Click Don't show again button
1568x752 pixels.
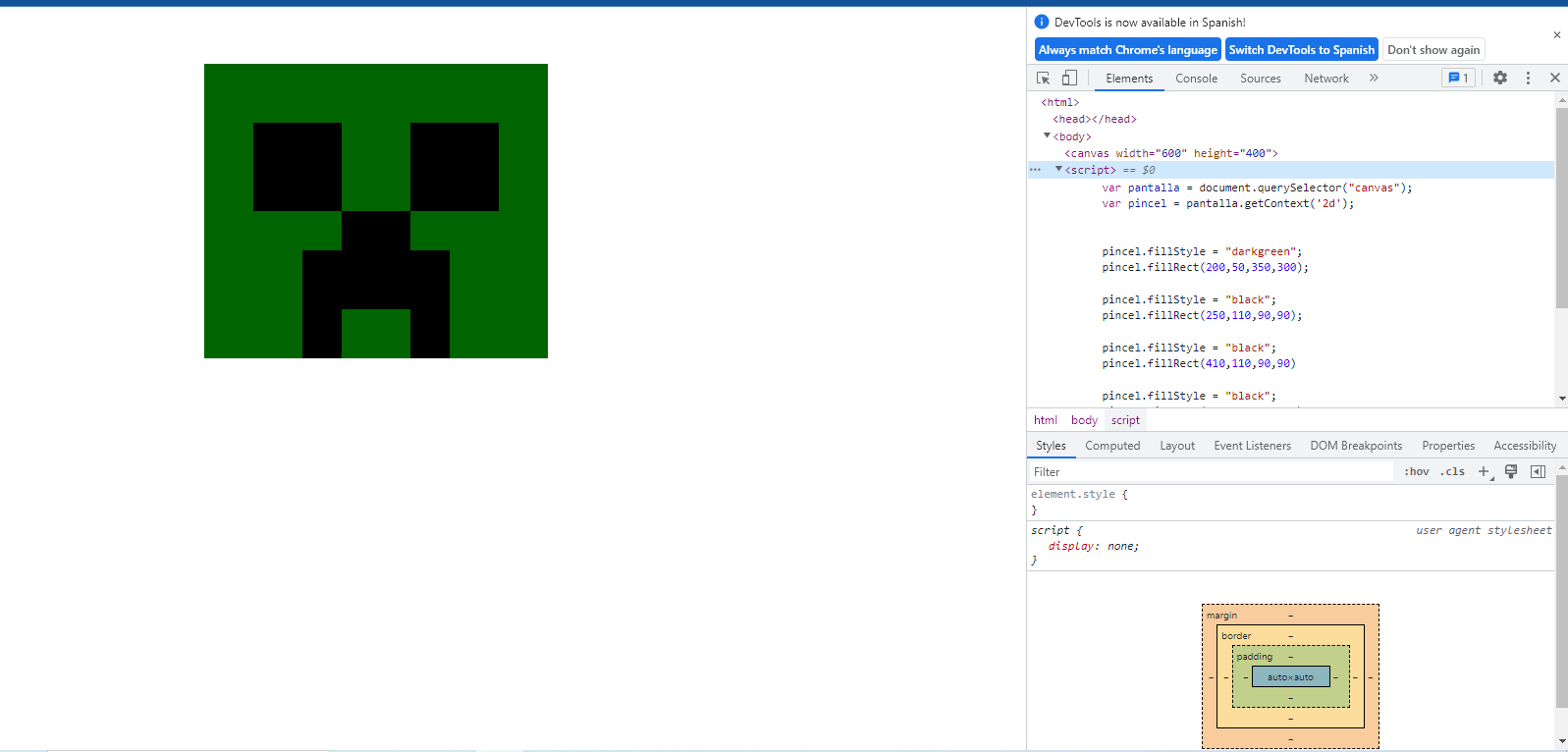(x=1433, y=50)
